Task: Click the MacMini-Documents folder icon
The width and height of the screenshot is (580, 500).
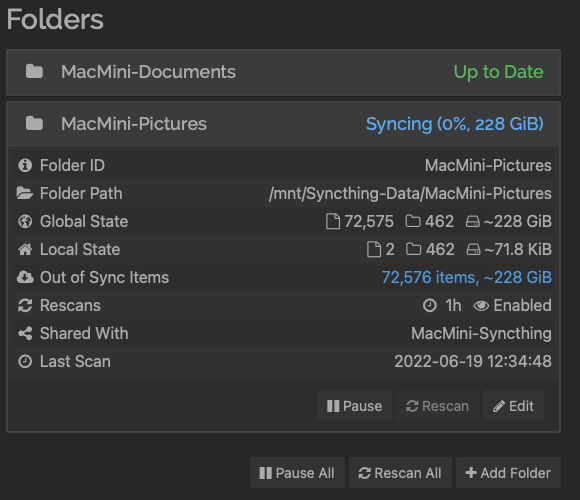Action: (34, 71)
